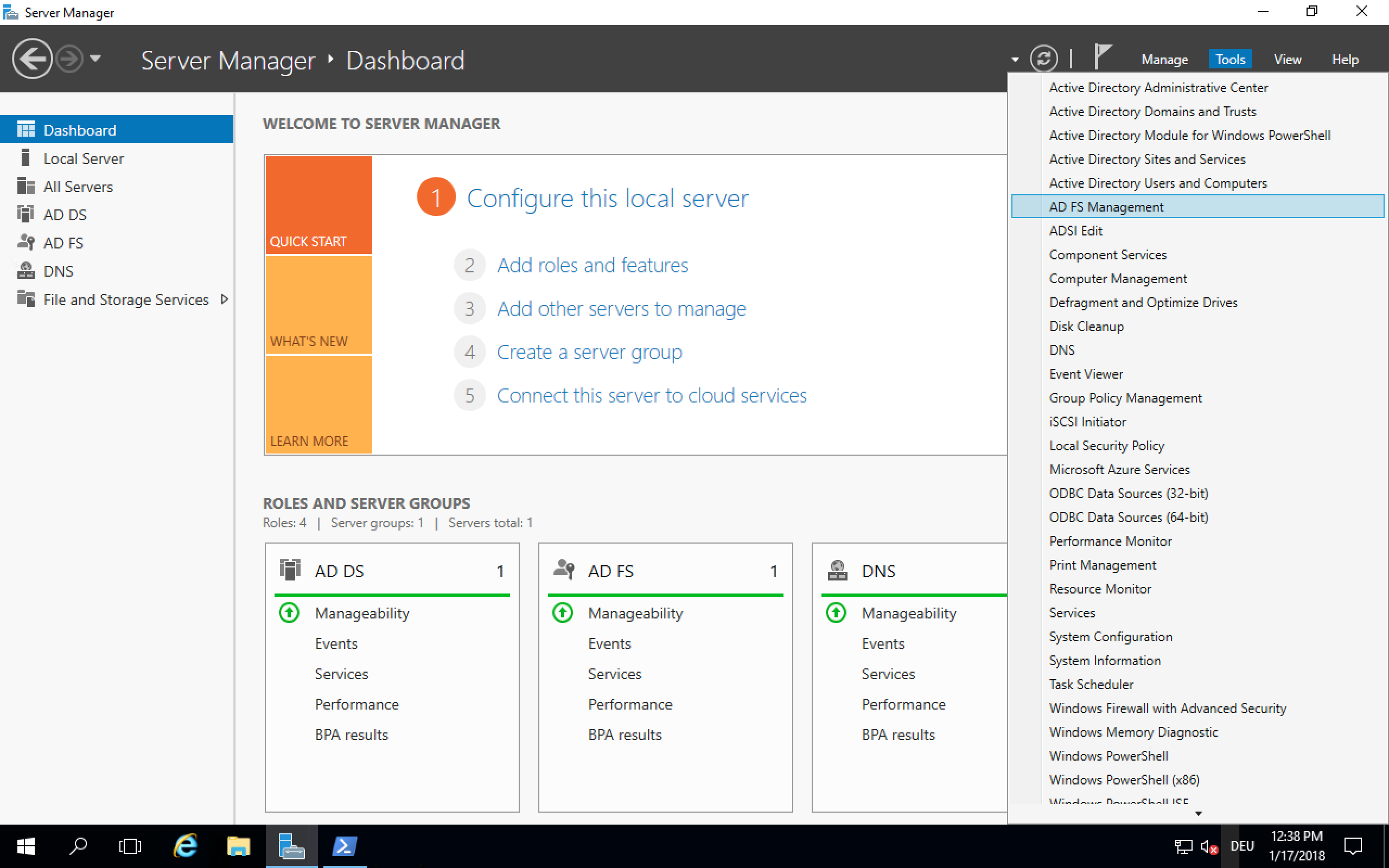This screenshot has width=1389, height=868.
Task: Click the All Servers sidebar icon
Action: [26, 186]
